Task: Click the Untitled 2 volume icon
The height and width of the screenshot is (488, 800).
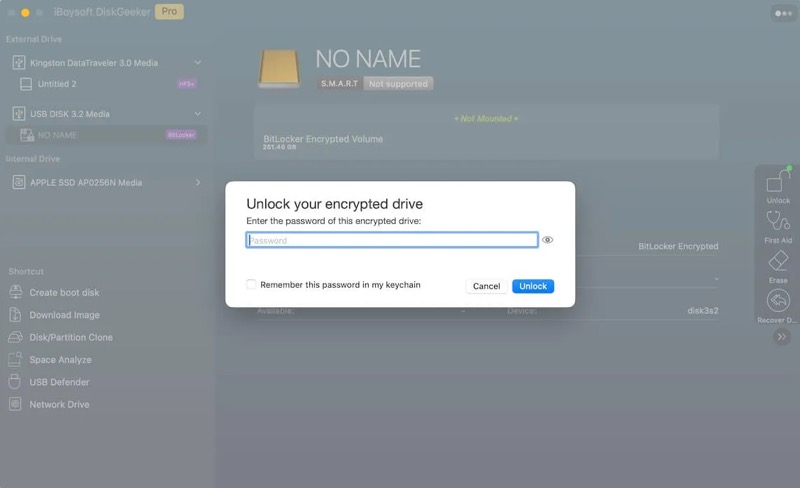Action: tap(26, 84)
